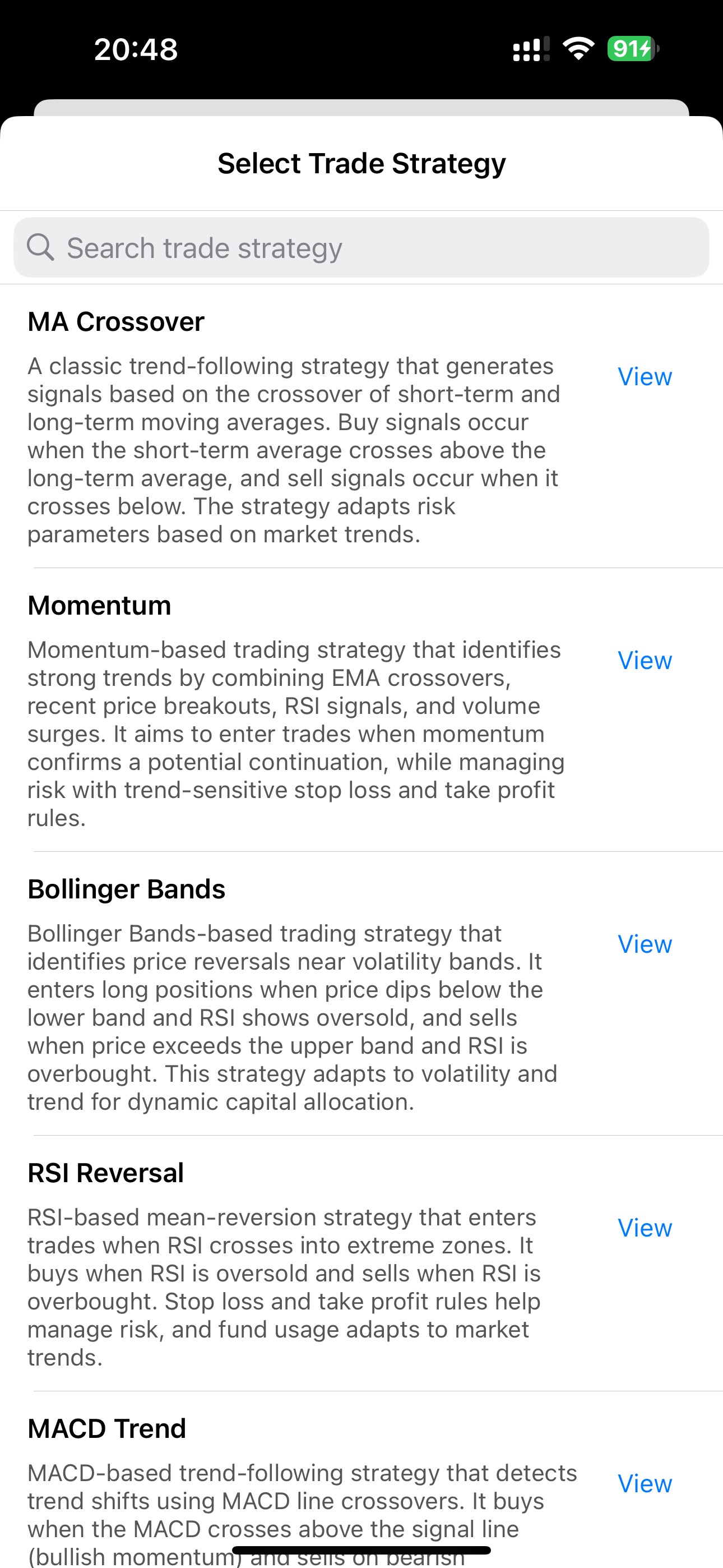This screenshot has height=1568, width=723.
Task: View the Momentum strategy details
Action: click(x=645, y=661)
